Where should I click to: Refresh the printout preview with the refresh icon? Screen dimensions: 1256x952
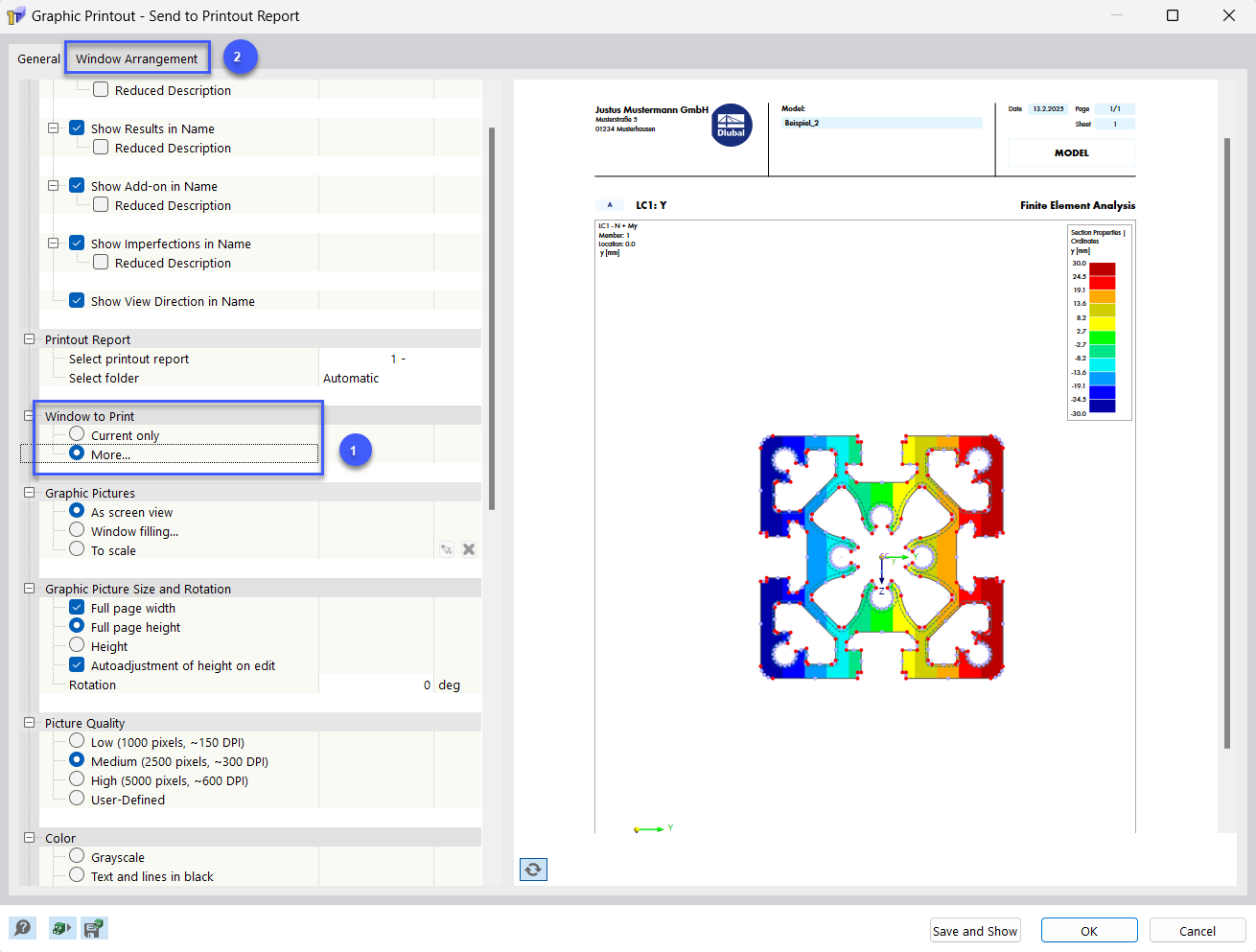[x=533, y=870]
